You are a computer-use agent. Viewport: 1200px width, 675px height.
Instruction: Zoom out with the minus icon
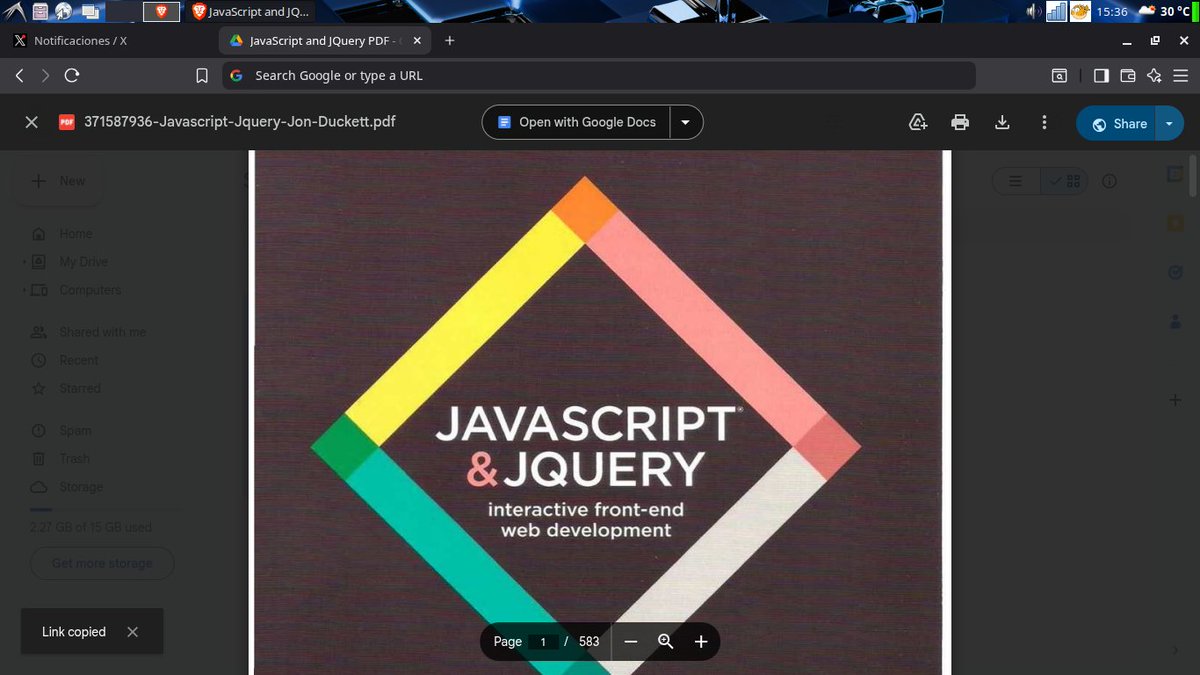tap(631, 642)
